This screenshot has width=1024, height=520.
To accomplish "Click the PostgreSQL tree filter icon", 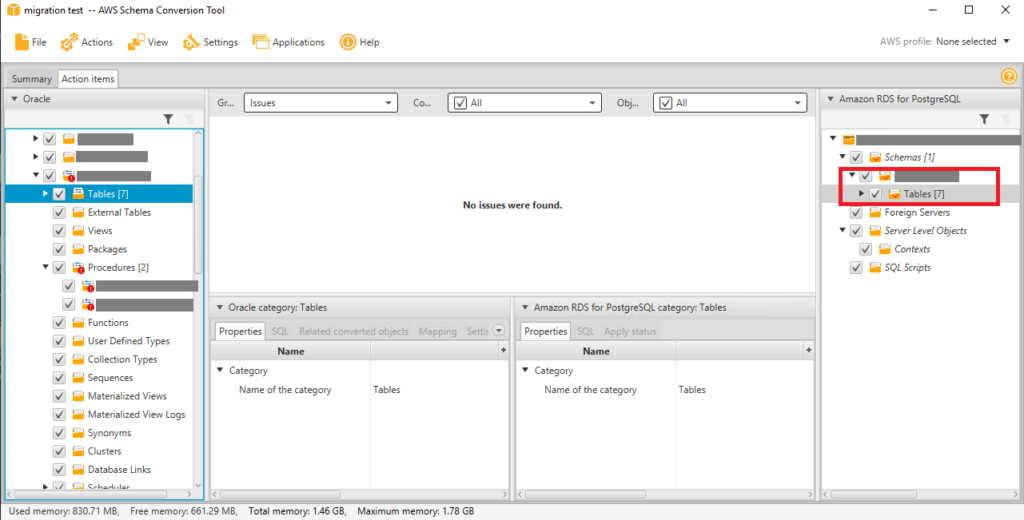I will 984,119.
